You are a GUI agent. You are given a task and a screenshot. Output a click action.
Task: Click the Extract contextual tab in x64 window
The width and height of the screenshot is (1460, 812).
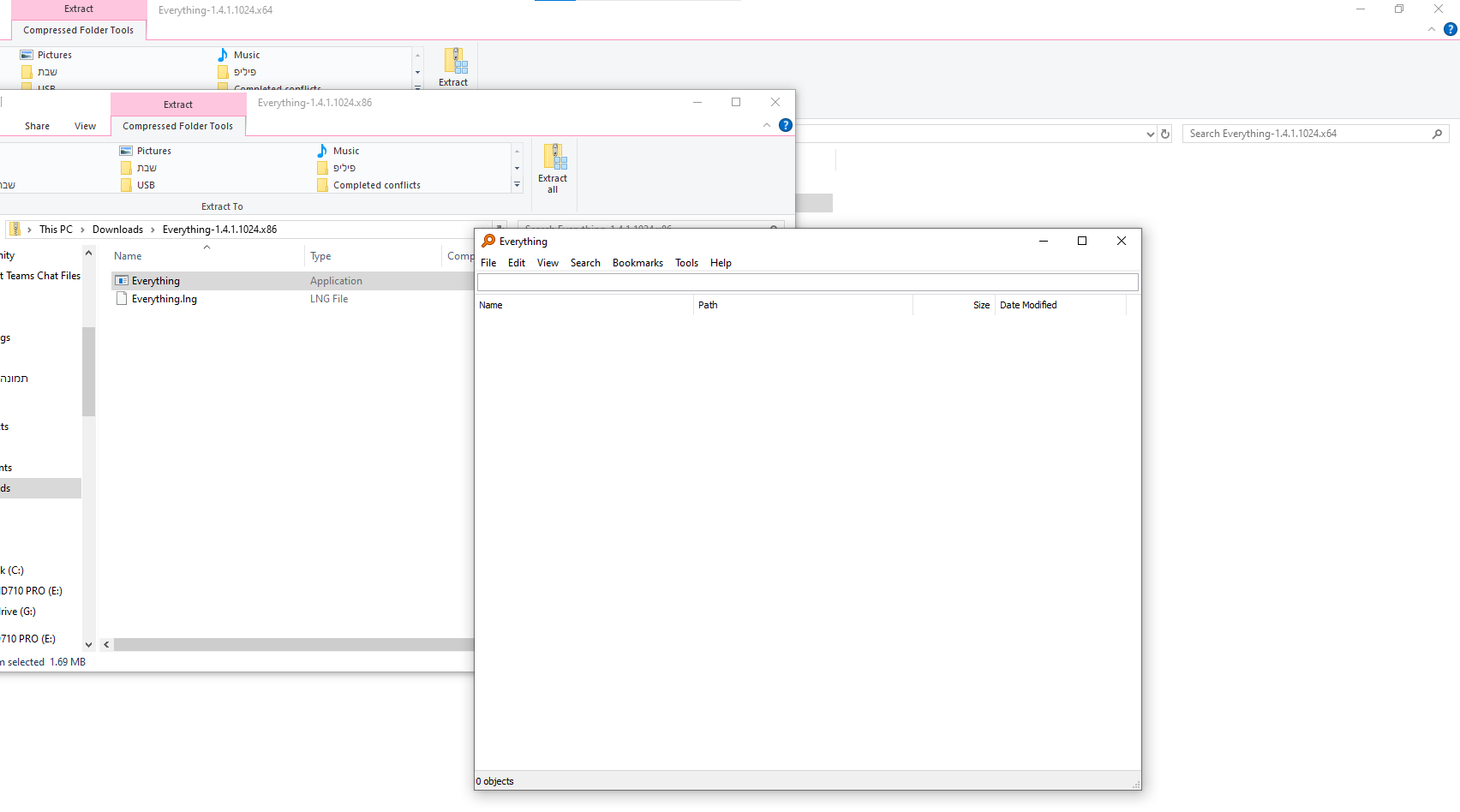(79, 9)
